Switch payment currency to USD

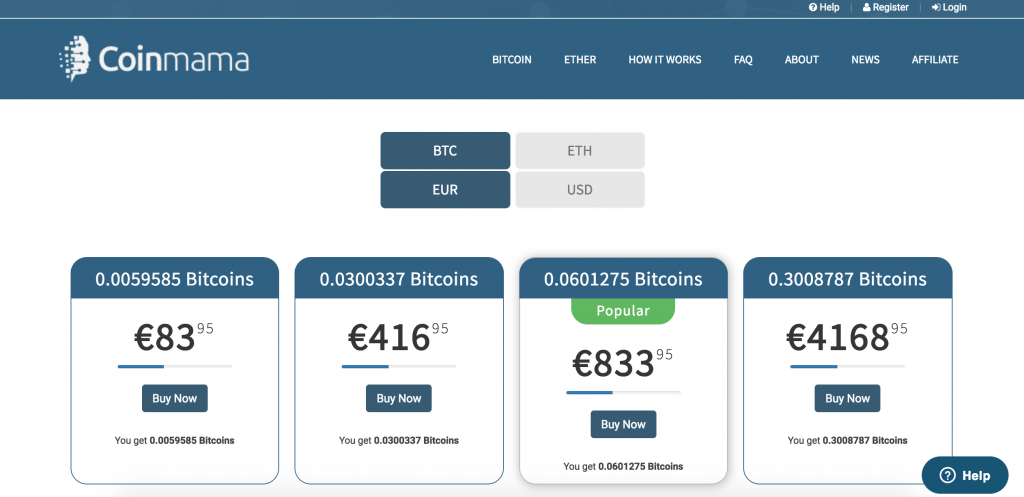[x=580, y=190]
